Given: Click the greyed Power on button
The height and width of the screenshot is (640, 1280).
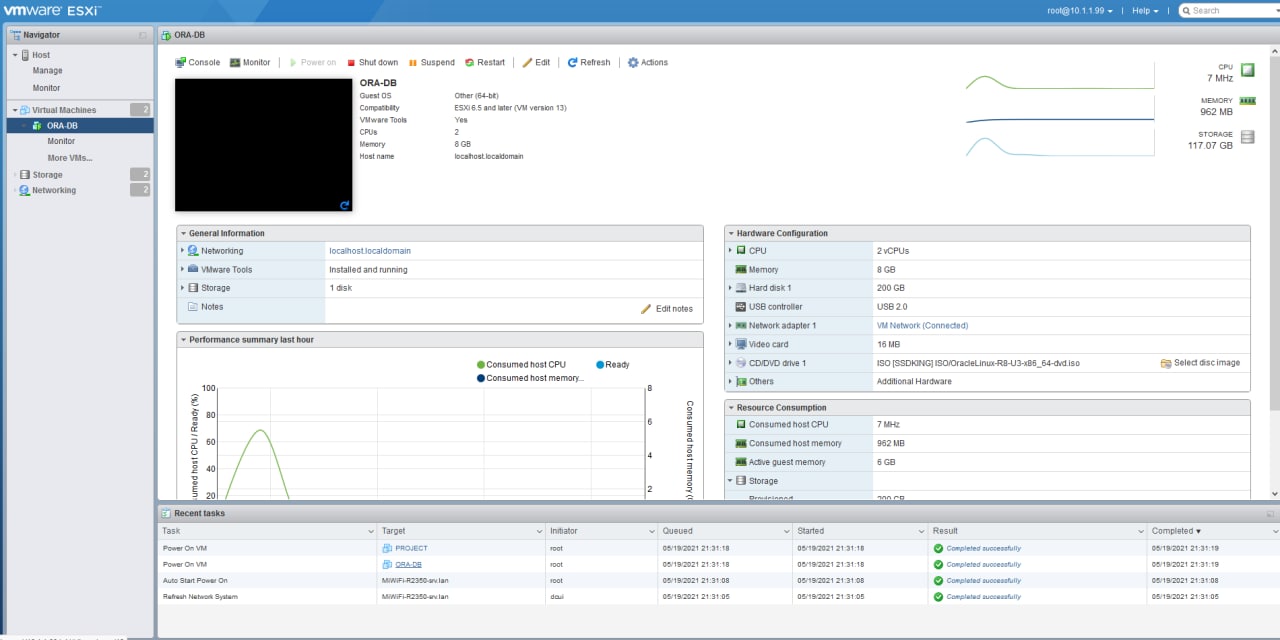Looking at the screenshot, I should [x=313, y=62].
